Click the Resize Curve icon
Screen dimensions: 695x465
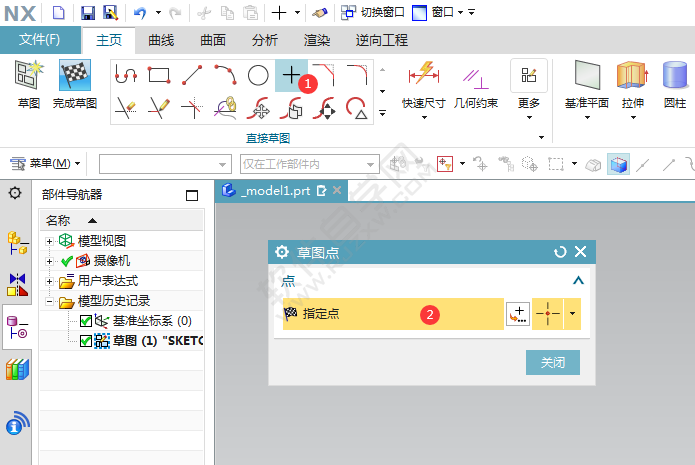pyautogui.click(x=324, y=108)
